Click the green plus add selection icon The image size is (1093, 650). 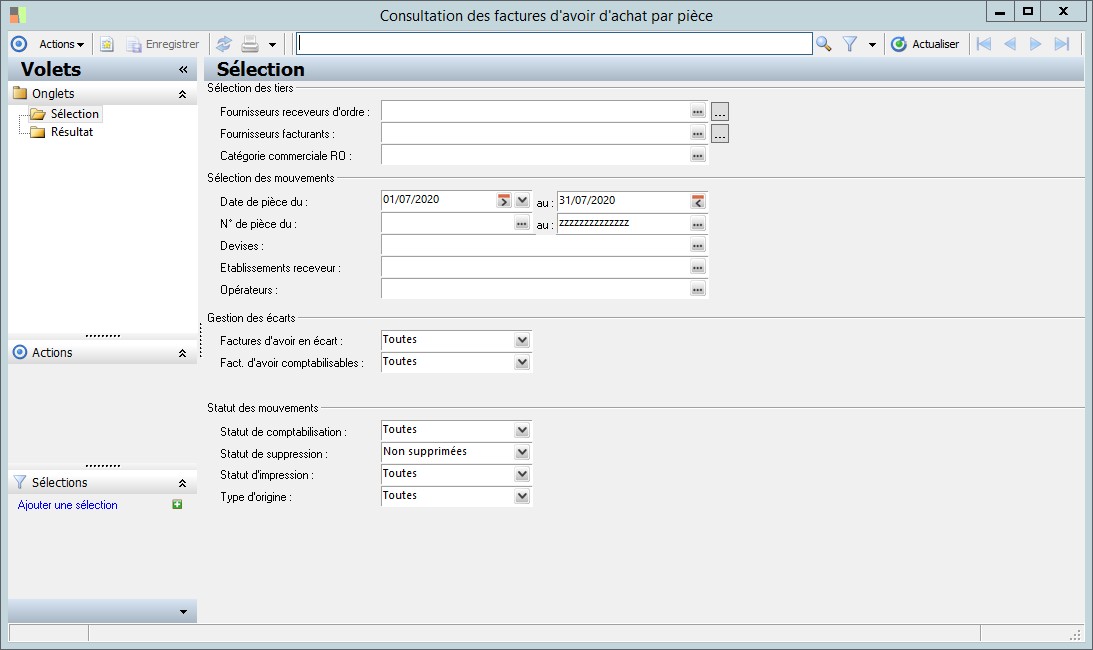click(x=177, y=504)
